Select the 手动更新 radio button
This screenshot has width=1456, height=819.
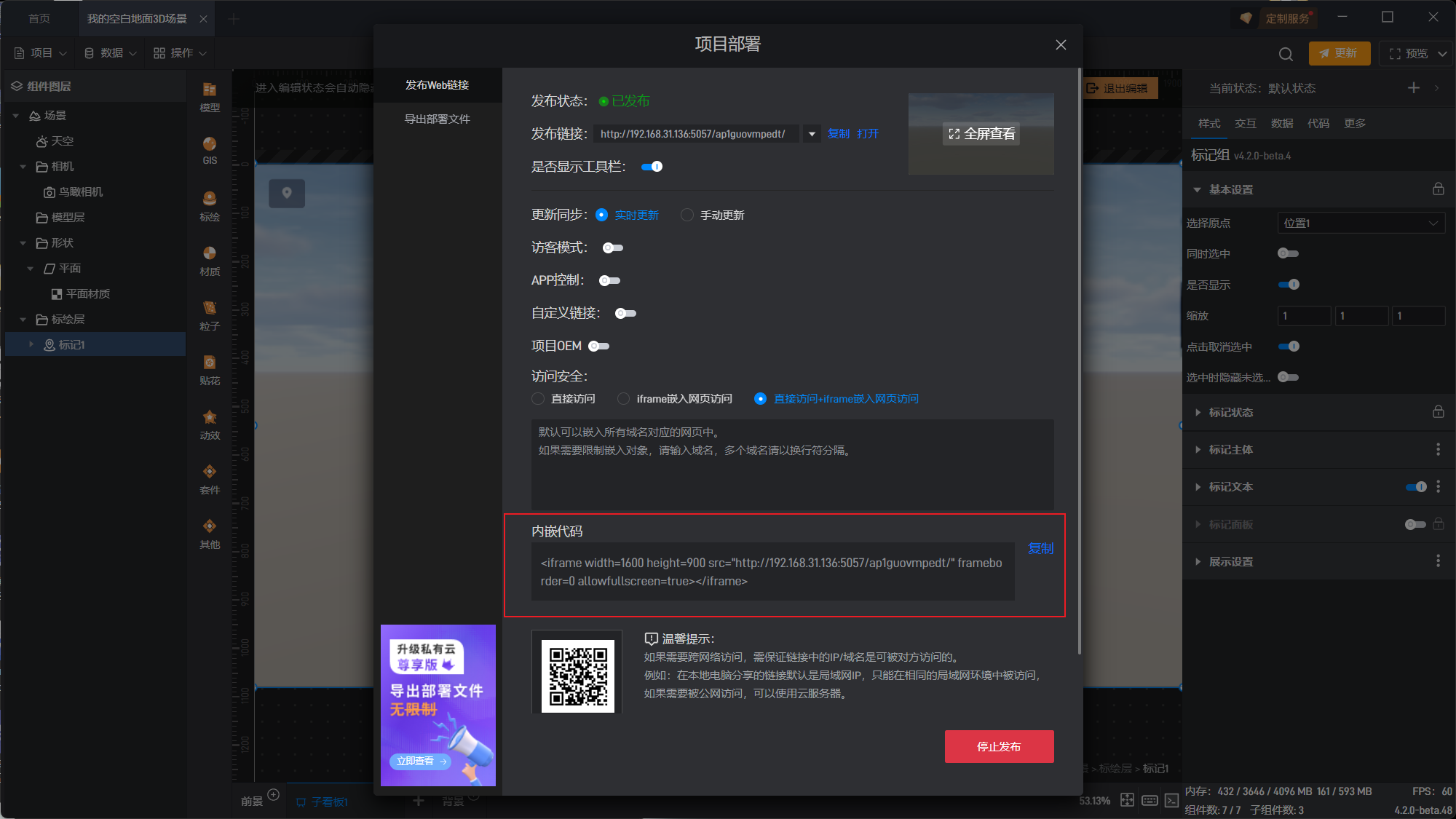[687, 215]
